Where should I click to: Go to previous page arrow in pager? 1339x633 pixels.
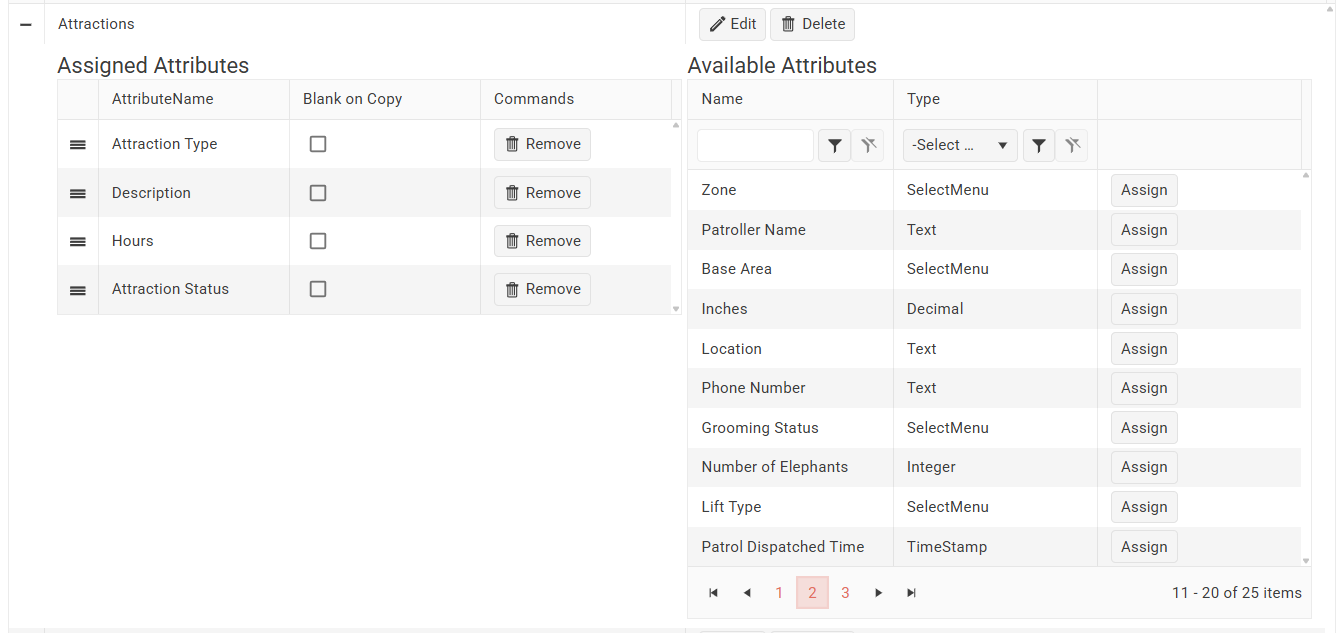click(746, 593)
